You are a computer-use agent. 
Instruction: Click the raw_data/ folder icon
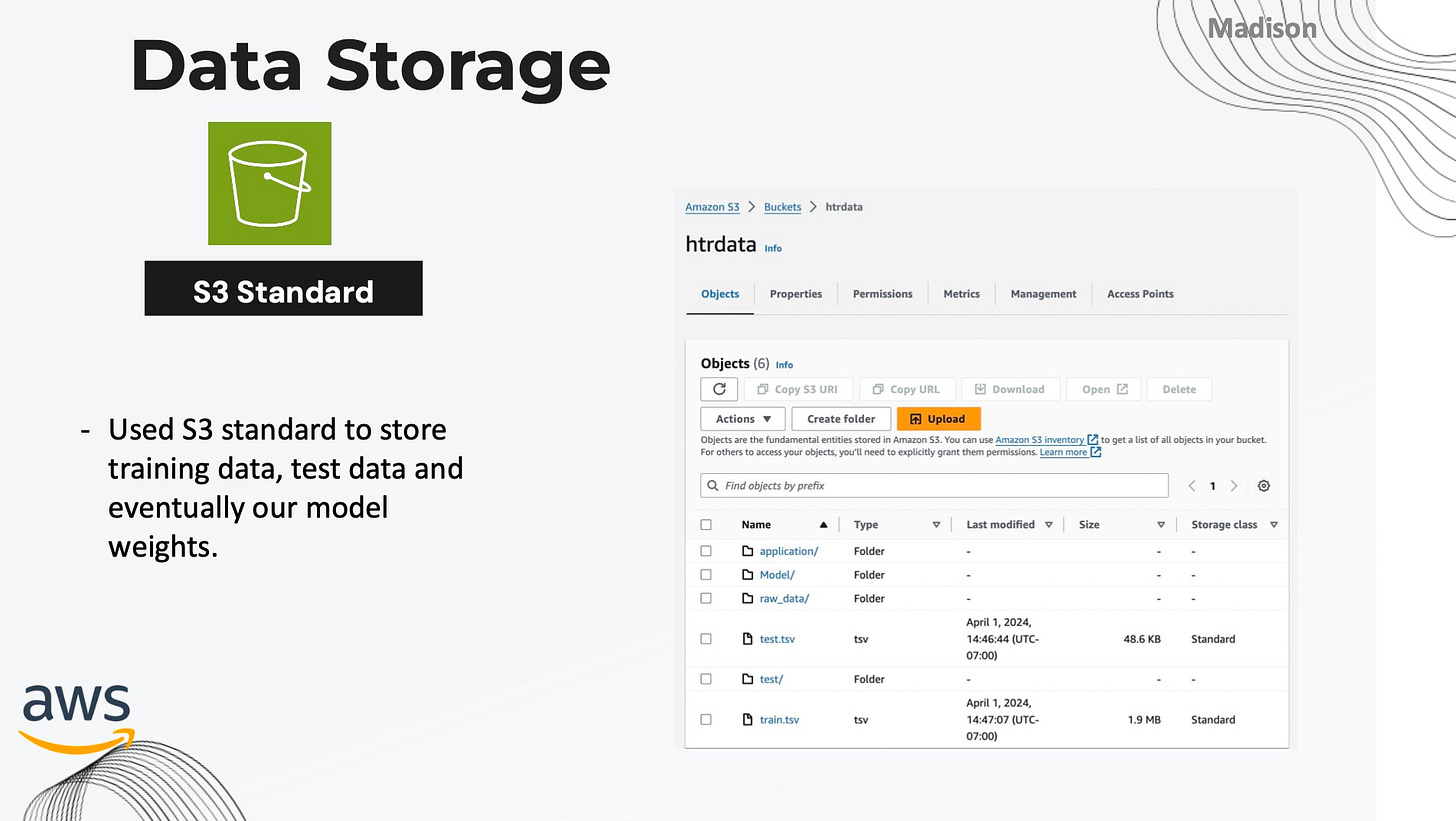pos(747,598)
